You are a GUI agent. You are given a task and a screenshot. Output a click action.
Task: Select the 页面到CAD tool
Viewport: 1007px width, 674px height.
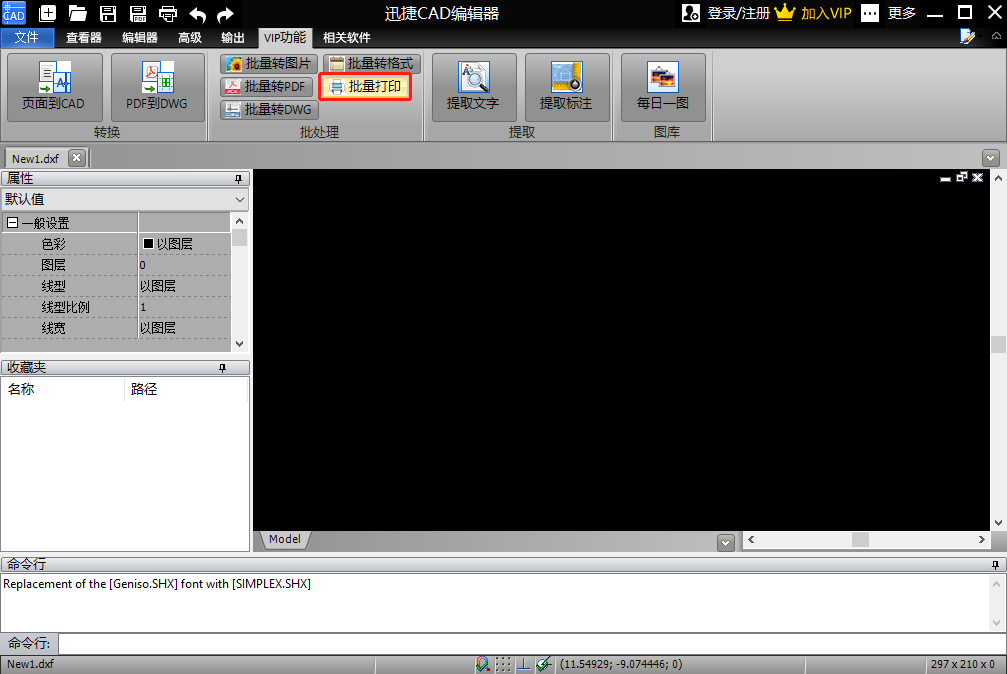point(54,87)
